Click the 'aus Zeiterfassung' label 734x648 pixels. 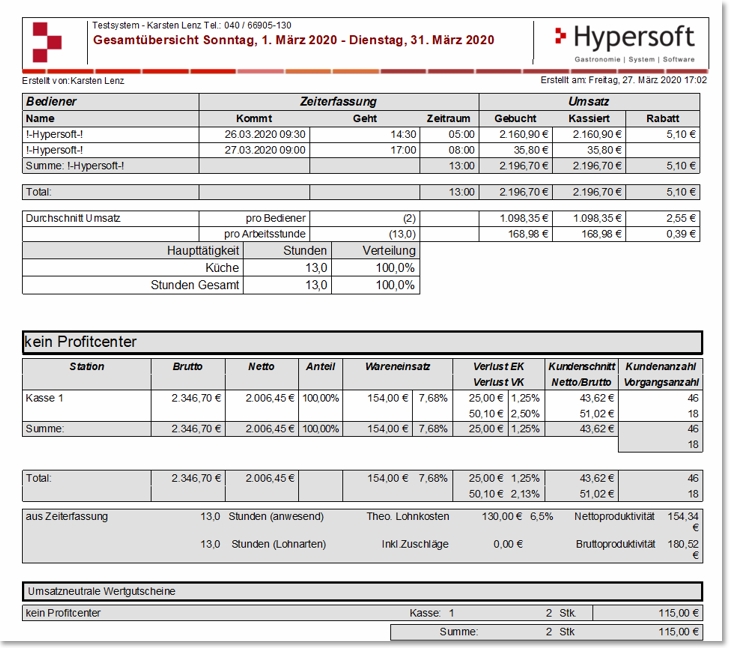(x=66, y=516)
